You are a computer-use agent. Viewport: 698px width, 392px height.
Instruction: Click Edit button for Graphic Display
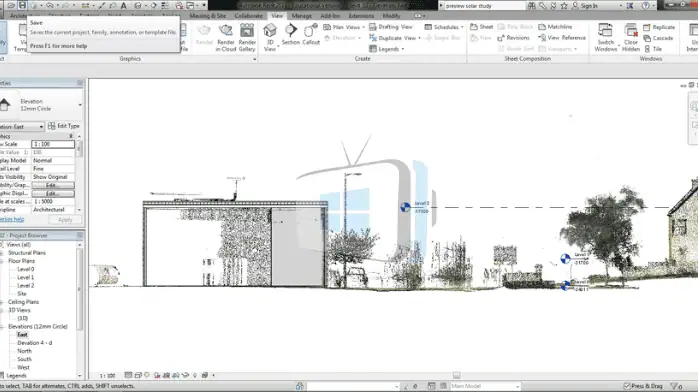[53, 194]
